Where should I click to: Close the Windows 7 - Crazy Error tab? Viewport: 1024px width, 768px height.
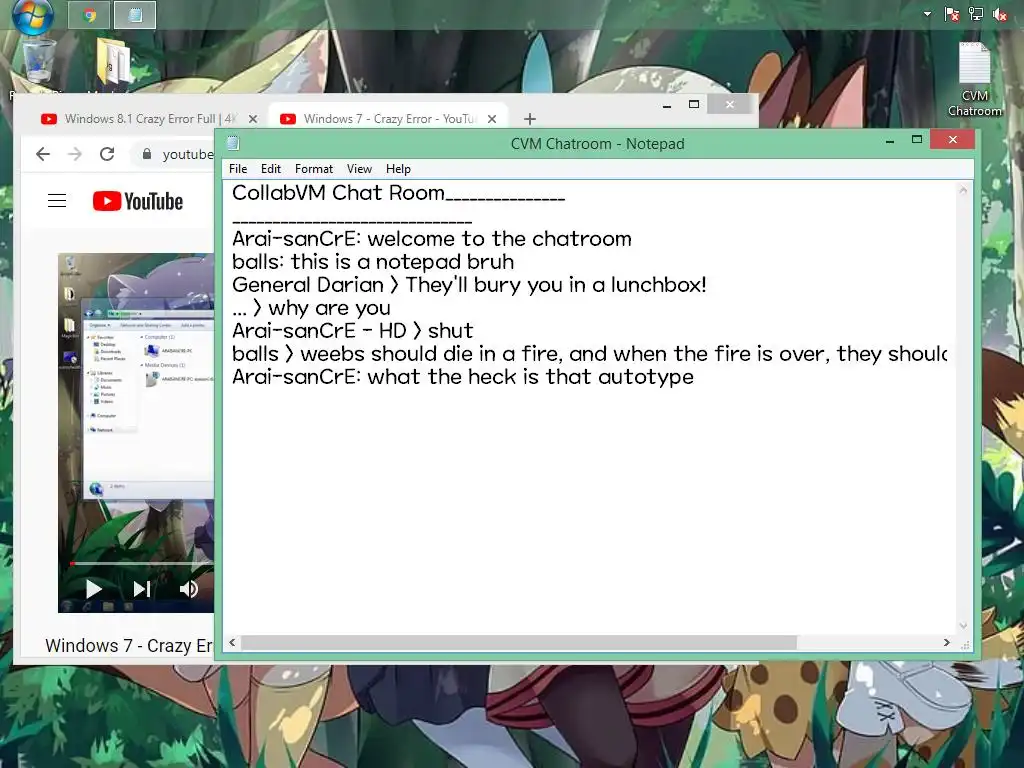(492, 119)
